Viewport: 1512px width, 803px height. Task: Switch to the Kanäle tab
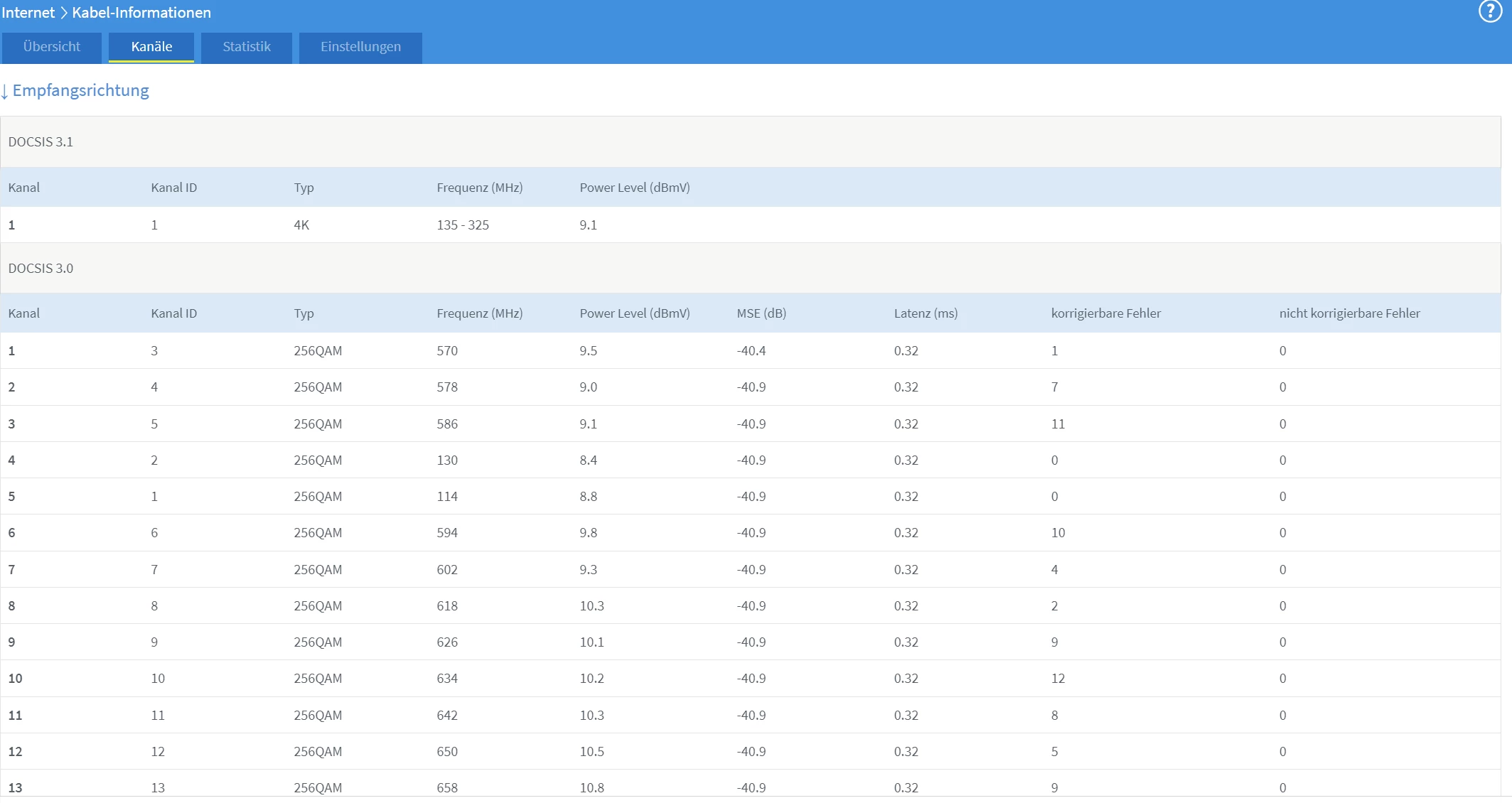pos(151,47)
